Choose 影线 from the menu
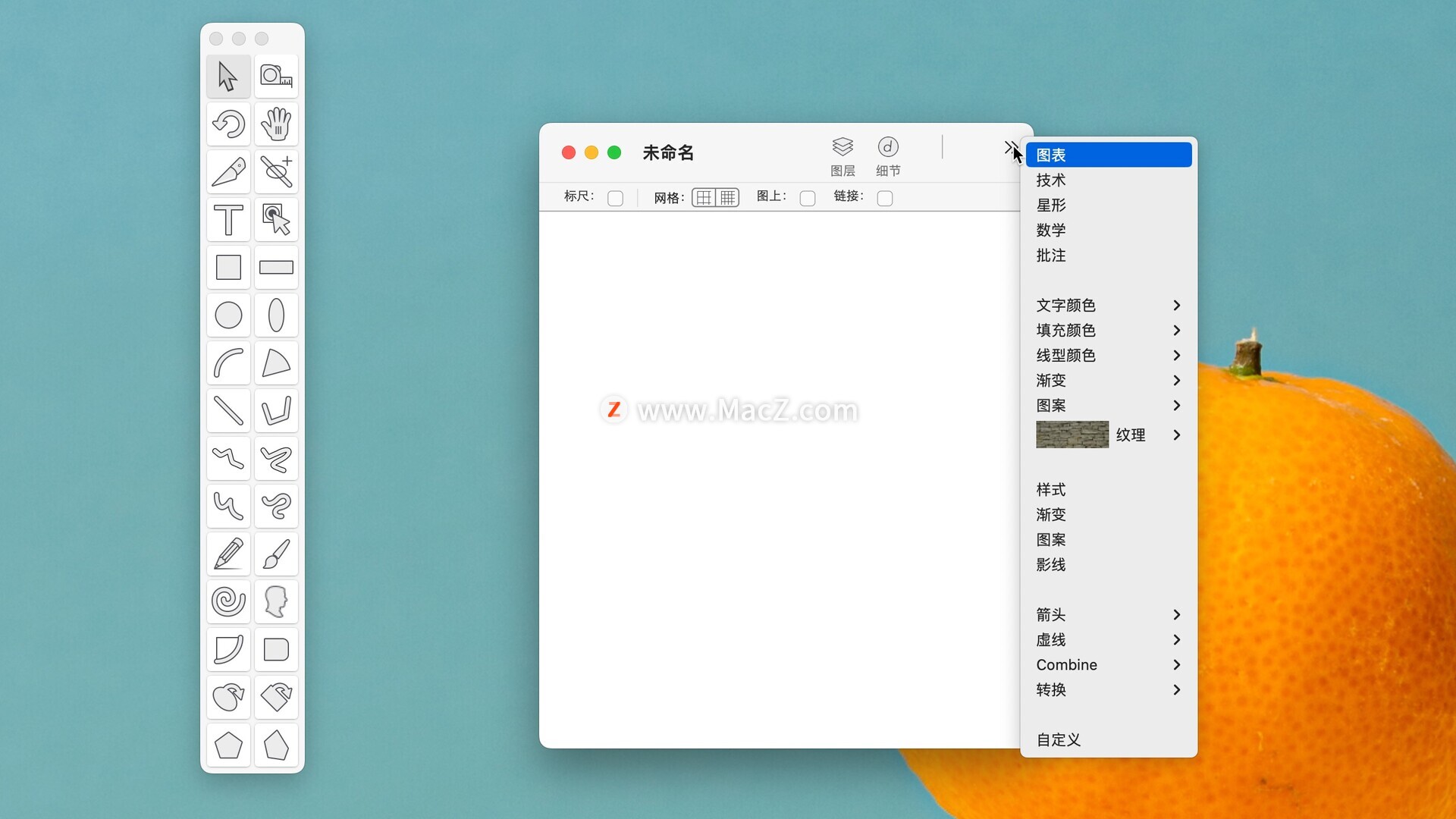 pyautogui.click(x=1109, y=564)
